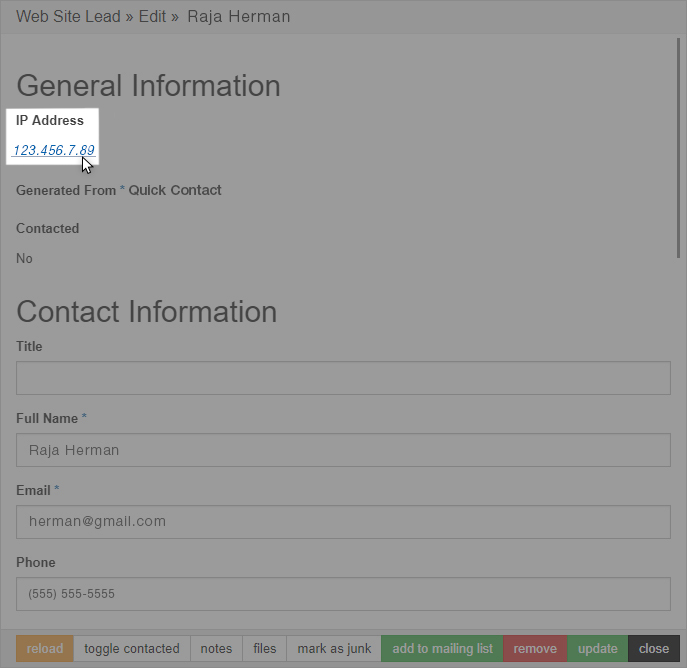
Task: Click the Web Site Lead breadcrumb
Action: pyautogui.click(x=68, y=17)
